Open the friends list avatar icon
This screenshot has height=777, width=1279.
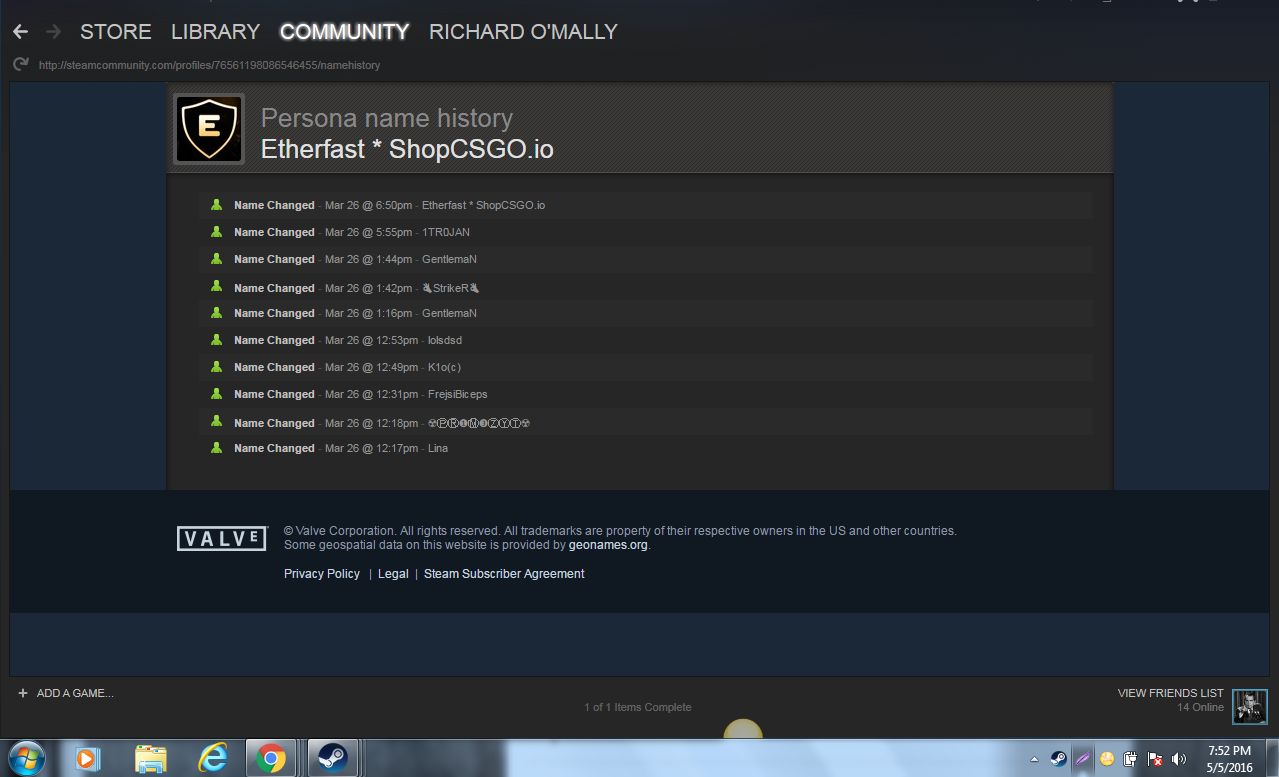(1249, 706)
